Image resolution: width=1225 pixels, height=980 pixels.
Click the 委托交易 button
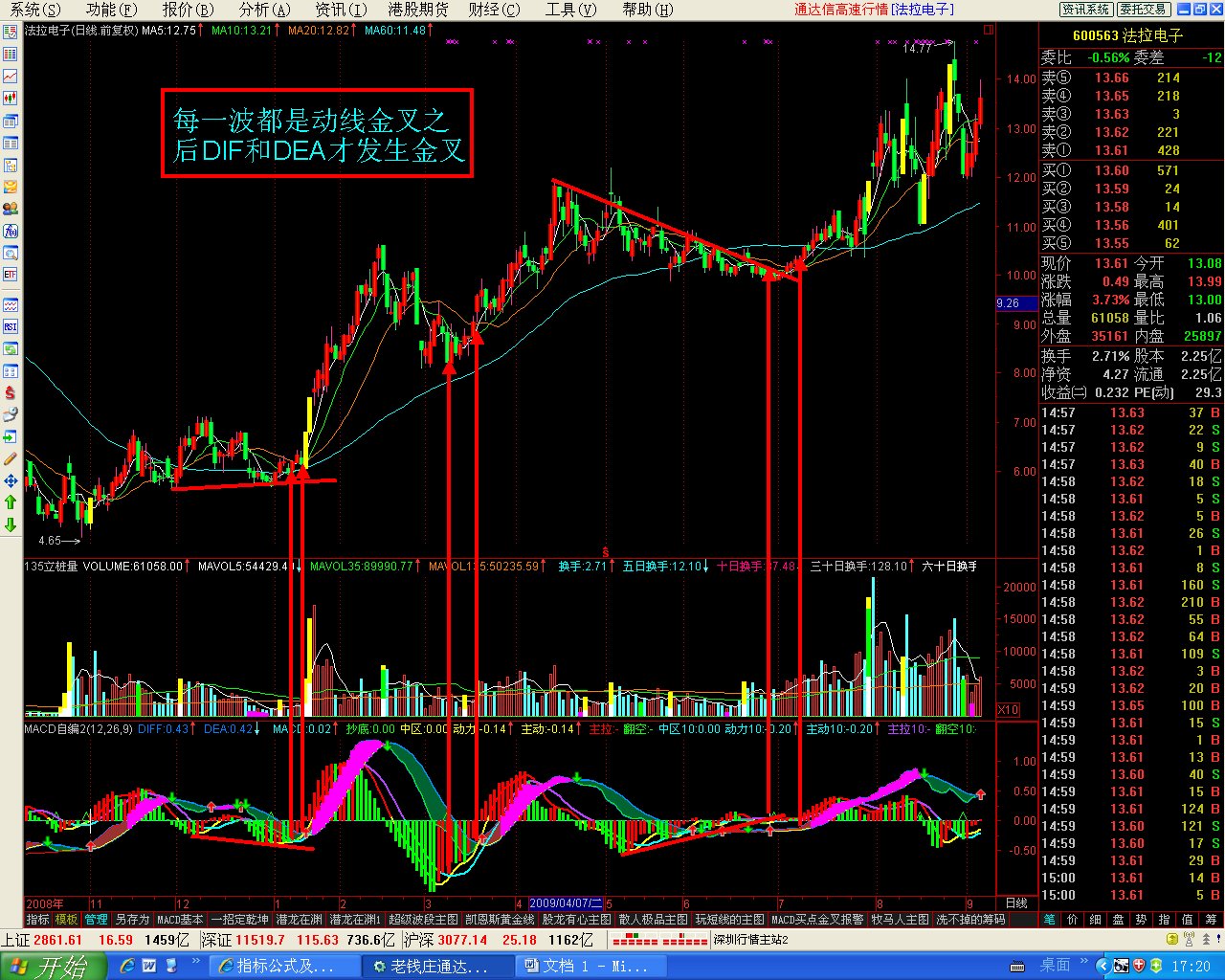(1143, 10)
